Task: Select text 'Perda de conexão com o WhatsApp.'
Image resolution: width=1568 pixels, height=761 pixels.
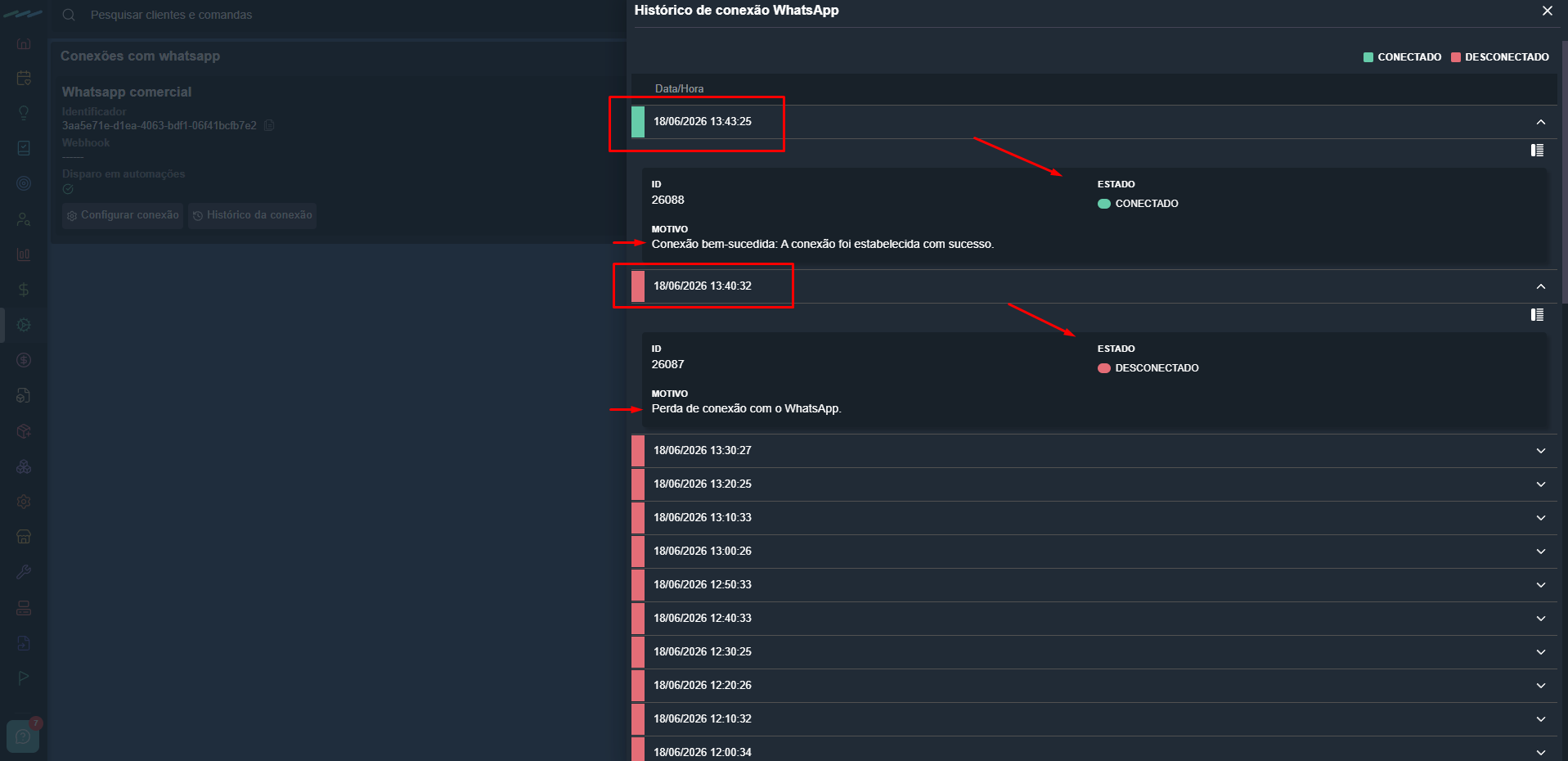Action: click(746, 408)
